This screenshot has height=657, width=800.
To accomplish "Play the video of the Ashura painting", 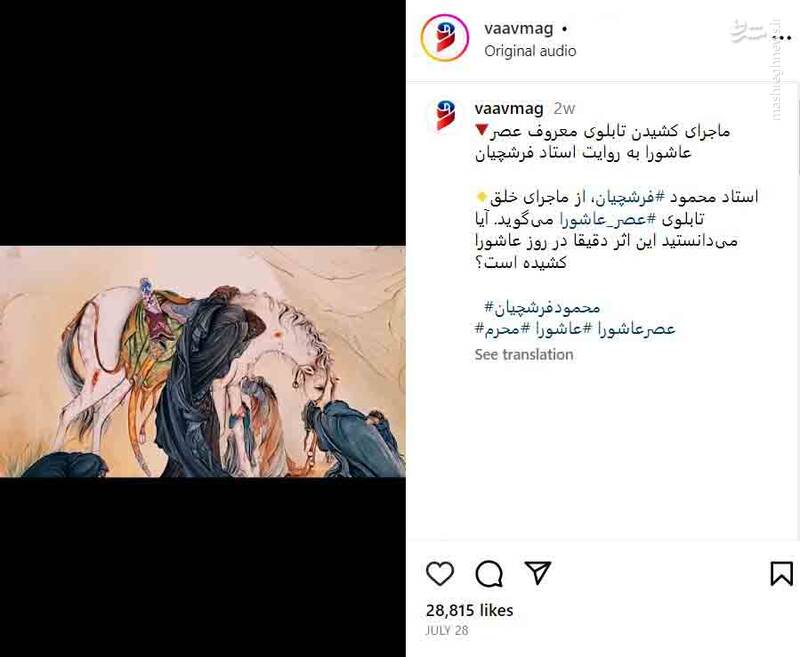I will point(203,362).
